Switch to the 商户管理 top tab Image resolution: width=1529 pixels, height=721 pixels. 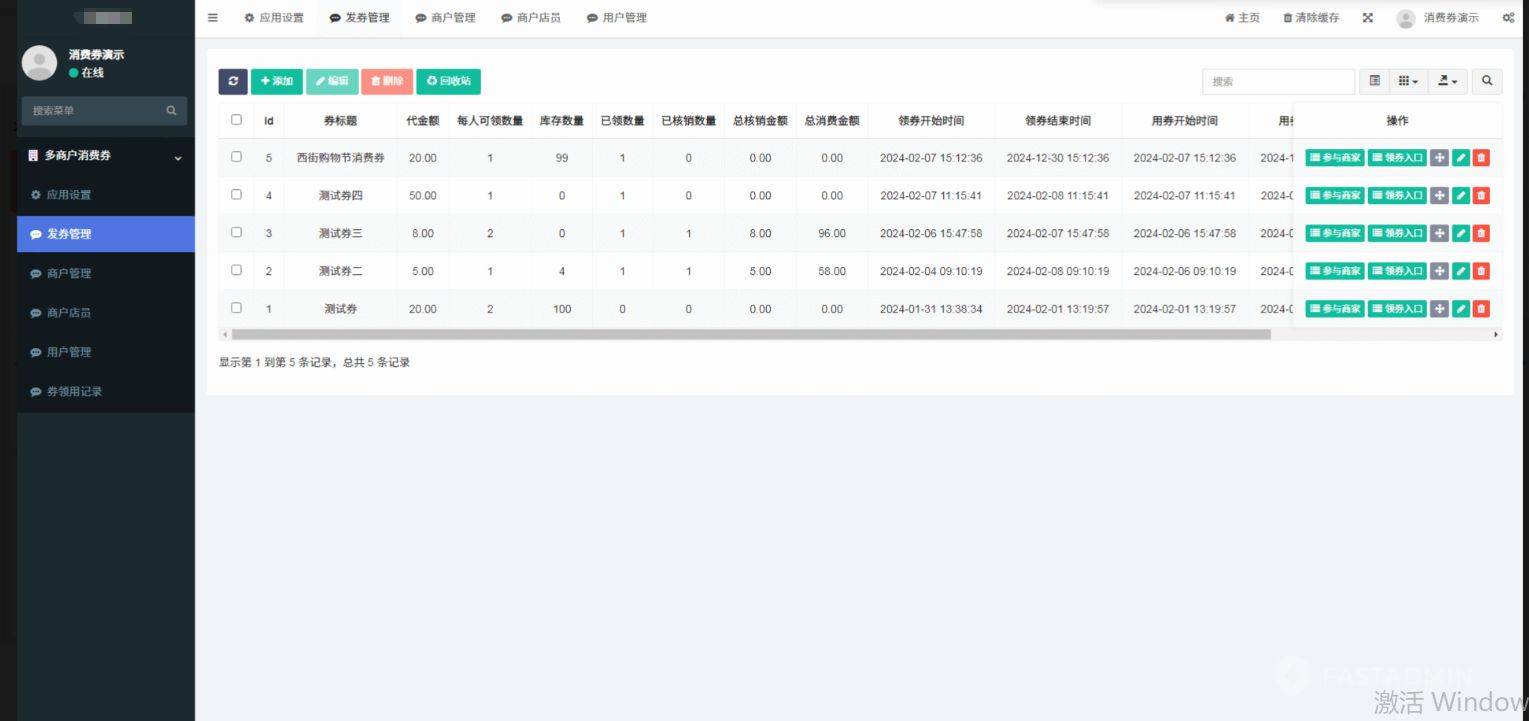[x=446, y=18]
